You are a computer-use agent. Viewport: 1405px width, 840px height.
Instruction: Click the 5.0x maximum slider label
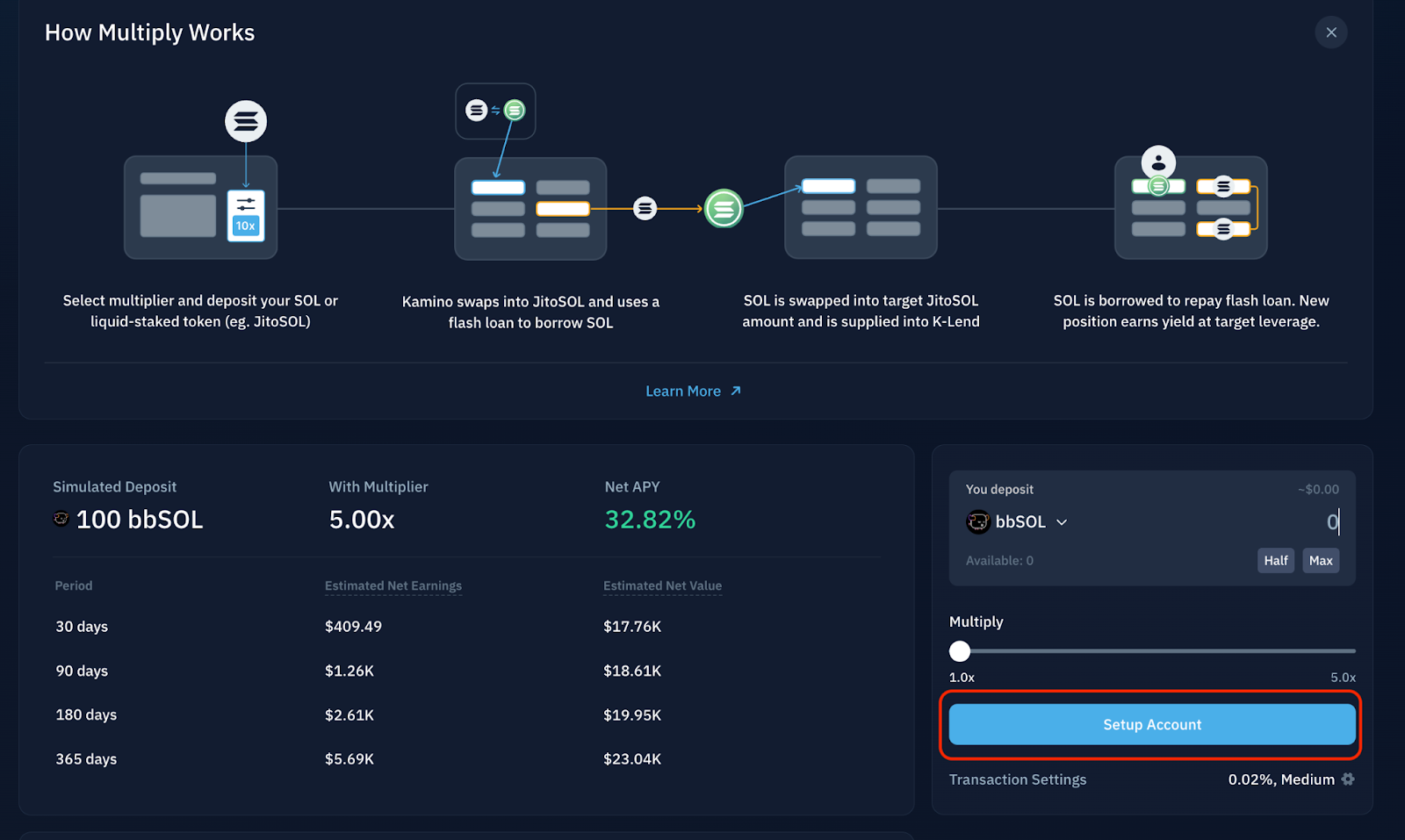(x=1343, y=678)
